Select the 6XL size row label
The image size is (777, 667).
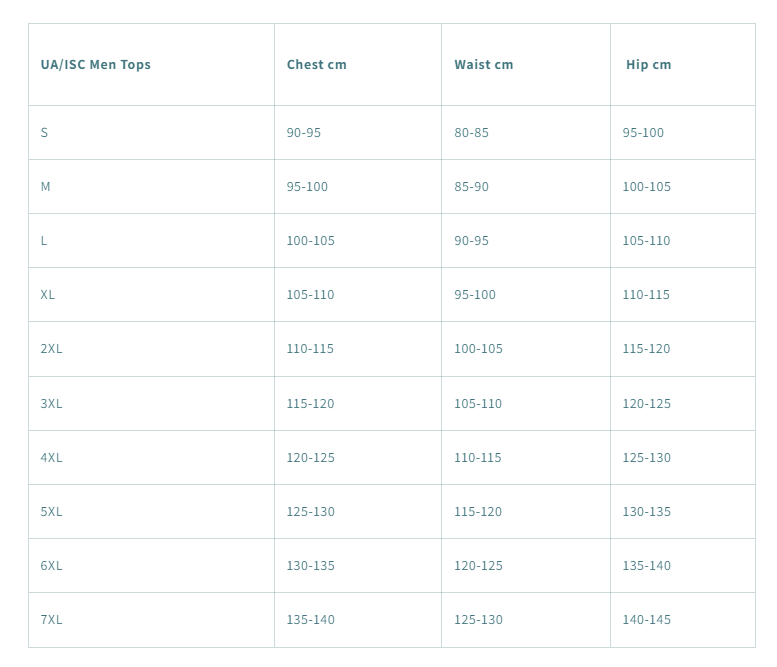51,566
